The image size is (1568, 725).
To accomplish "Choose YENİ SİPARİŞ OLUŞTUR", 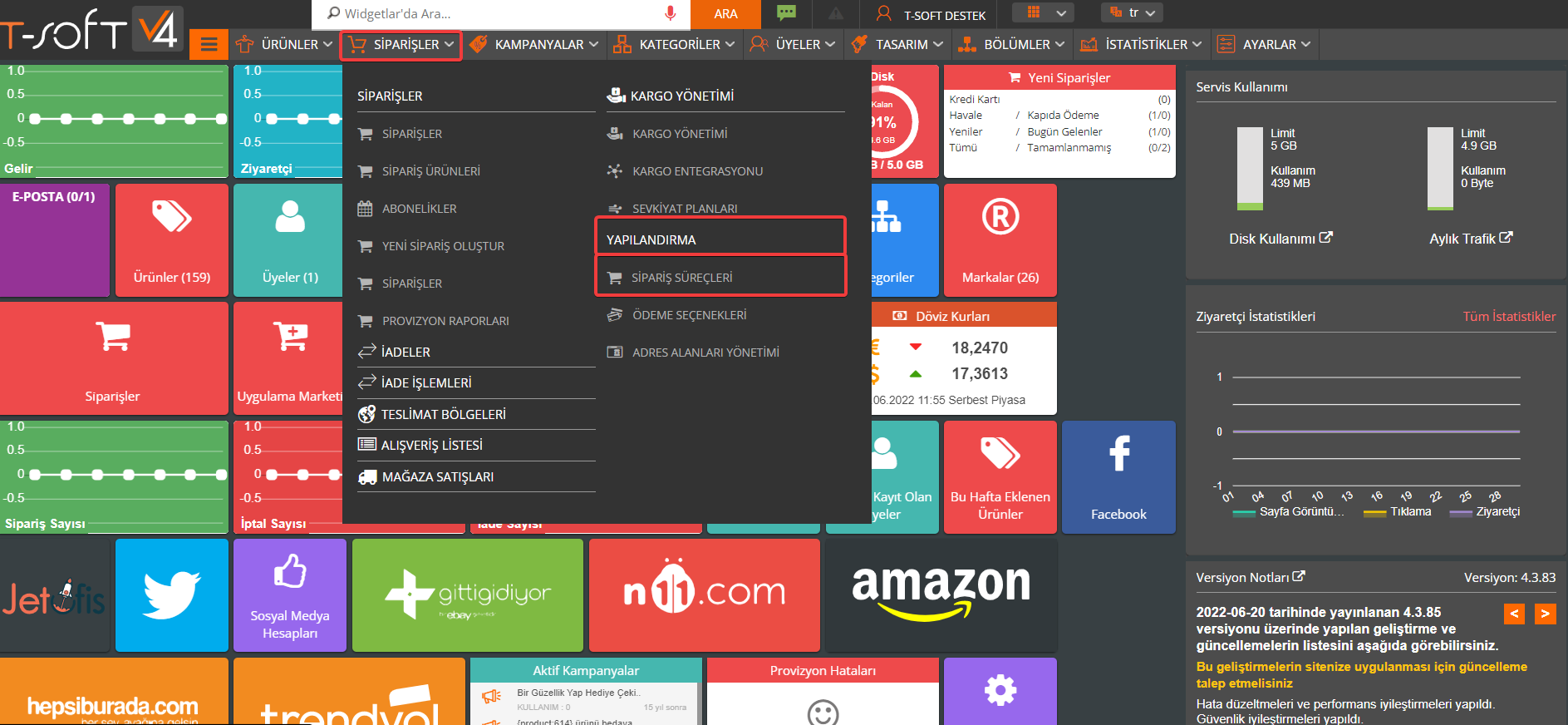I will click(x=431, y=246).
